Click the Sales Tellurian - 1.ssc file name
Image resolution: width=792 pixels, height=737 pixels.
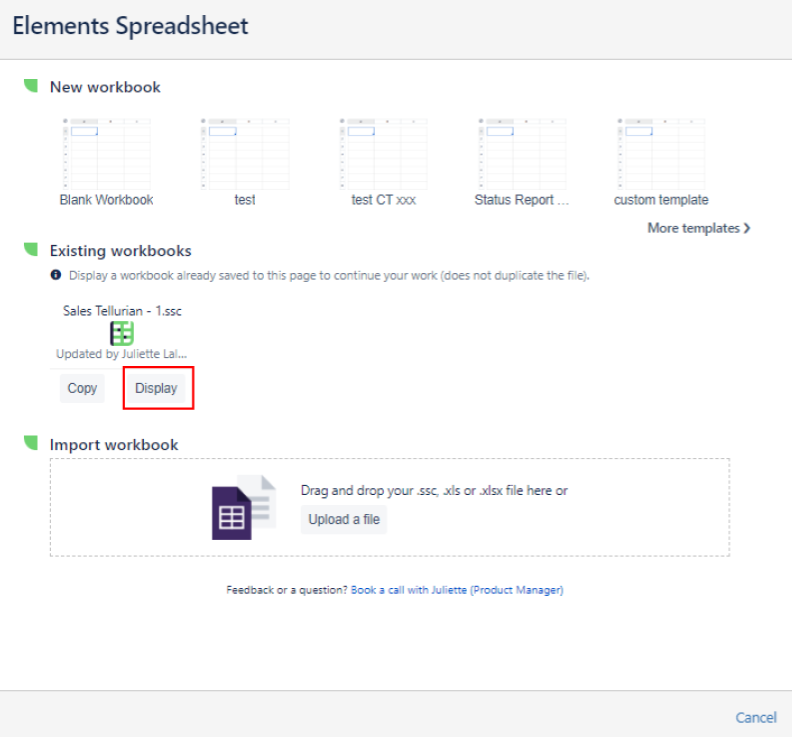click(x=122, y=311)
